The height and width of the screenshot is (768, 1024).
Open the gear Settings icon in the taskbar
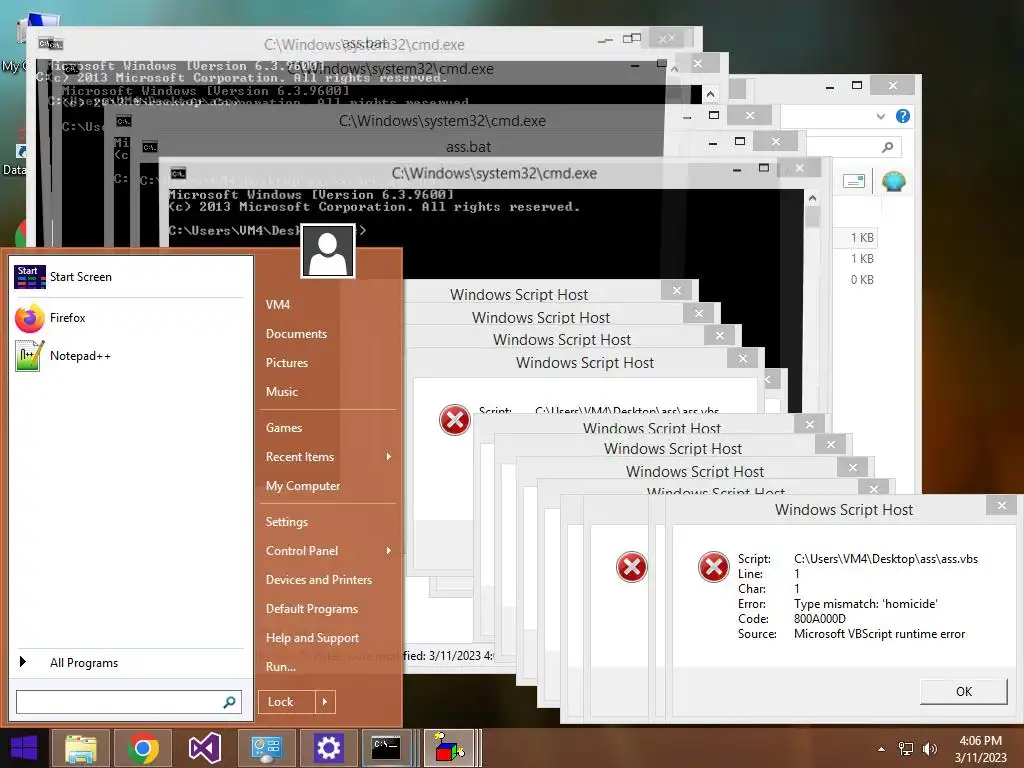point(328,748)
